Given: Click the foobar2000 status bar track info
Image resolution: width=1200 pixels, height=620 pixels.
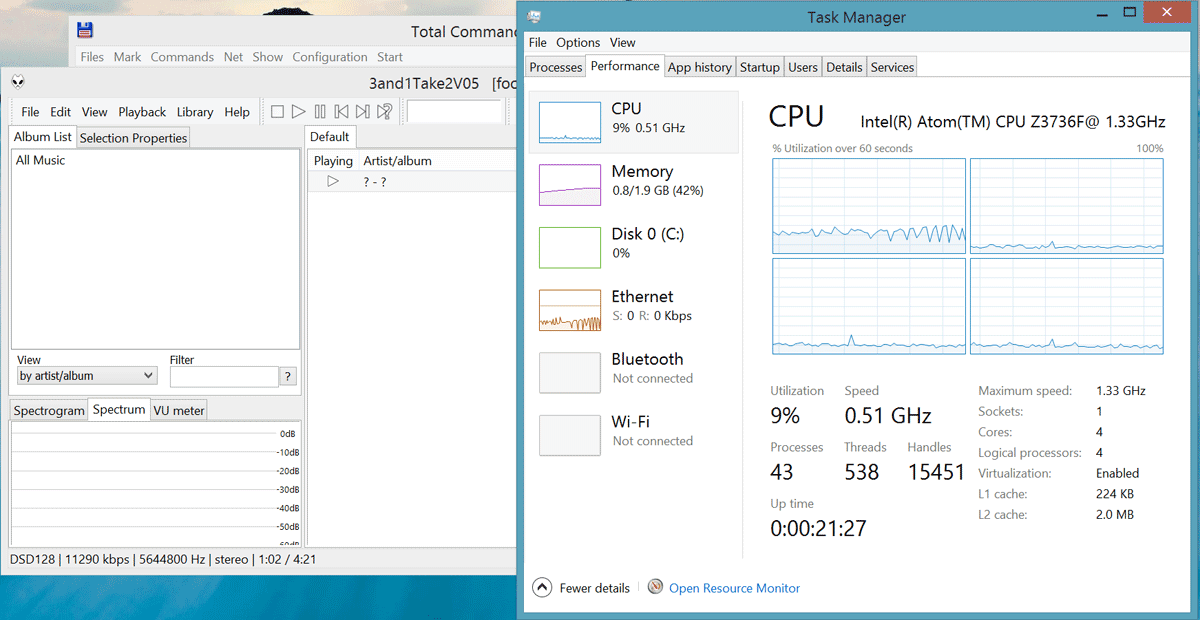Looking at the screenshot, I should click(163, 559).
